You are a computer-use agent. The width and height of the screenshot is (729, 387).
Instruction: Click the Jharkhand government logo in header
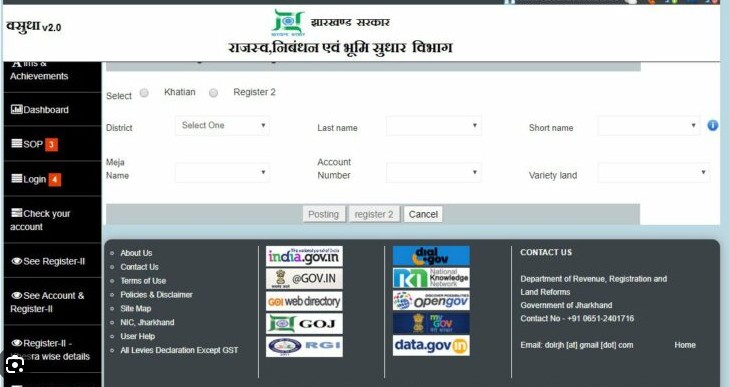(288, 22)
